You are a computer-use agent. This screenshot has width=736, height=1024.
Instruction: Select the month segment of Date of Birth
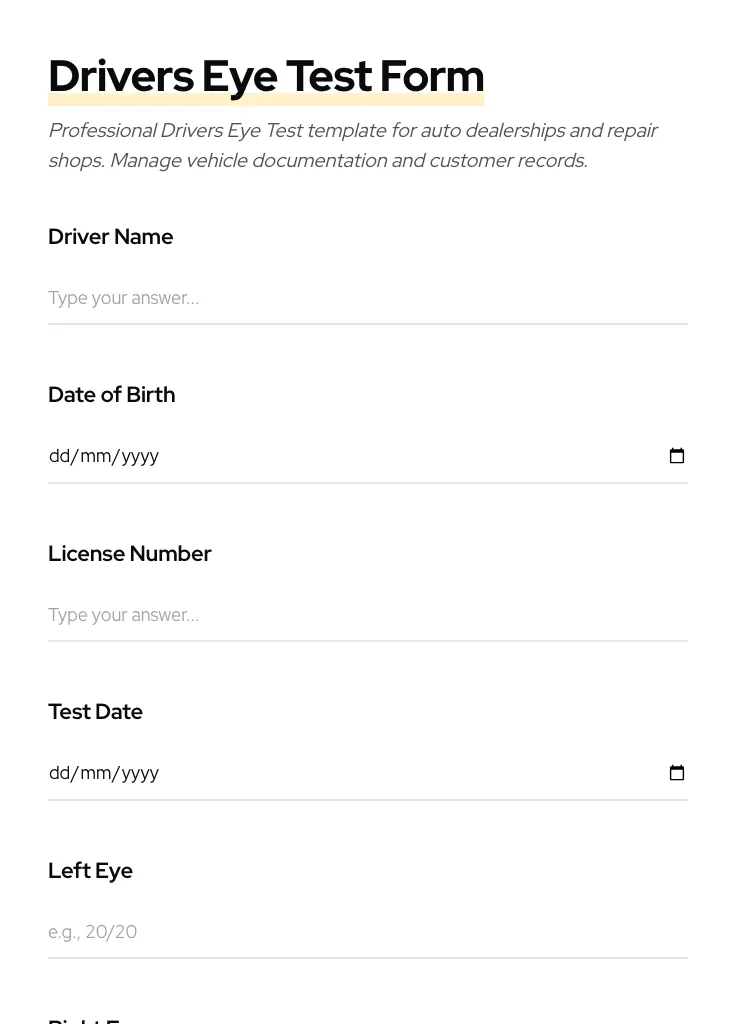pyautogui.click(x=96, y=456)
